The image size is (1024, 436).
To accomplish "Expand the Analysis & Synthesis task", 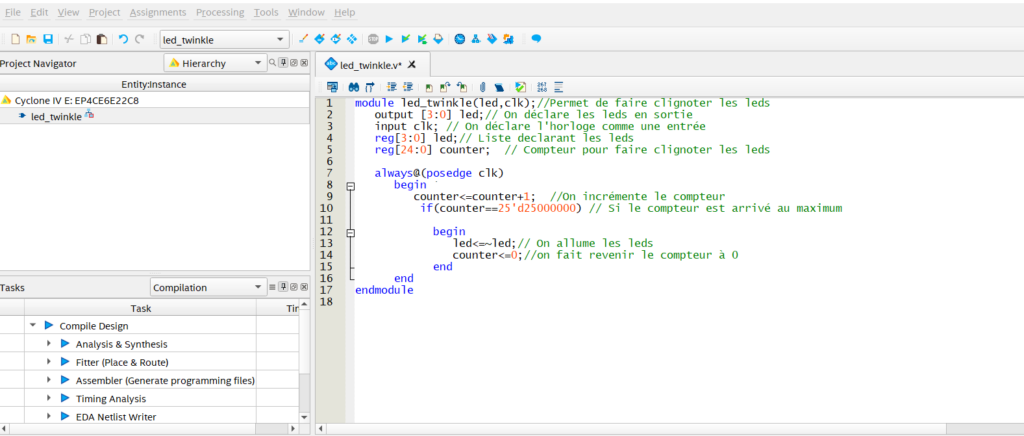I will coord(49,344).
